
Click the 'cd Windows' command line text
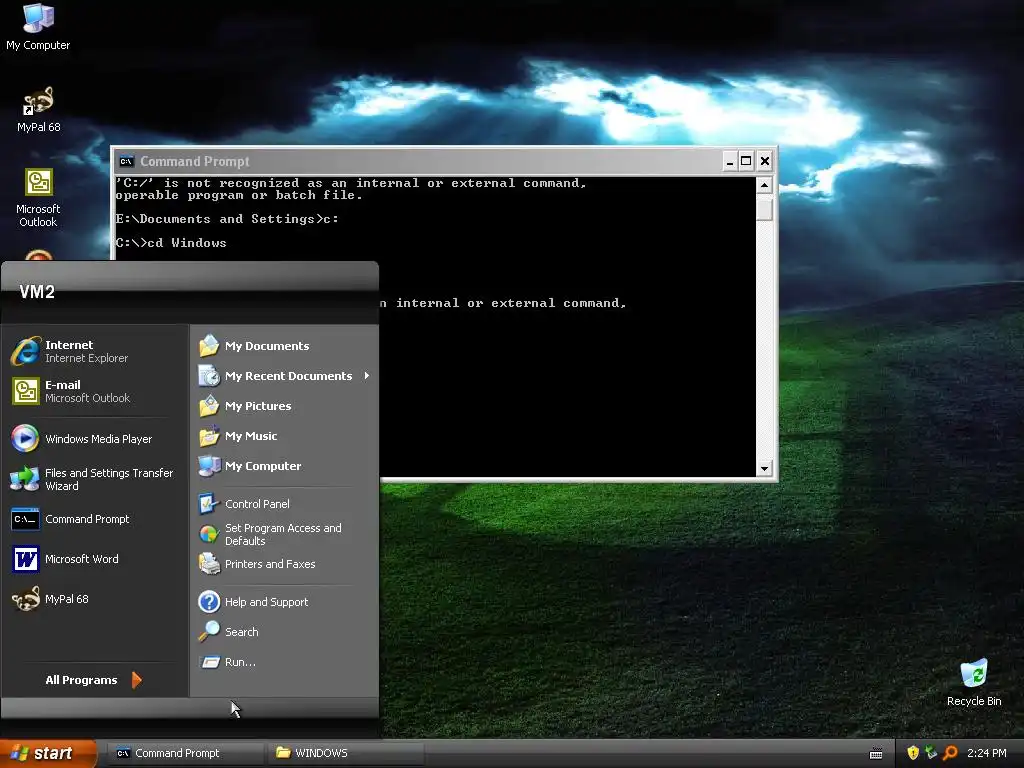[187, 243]
